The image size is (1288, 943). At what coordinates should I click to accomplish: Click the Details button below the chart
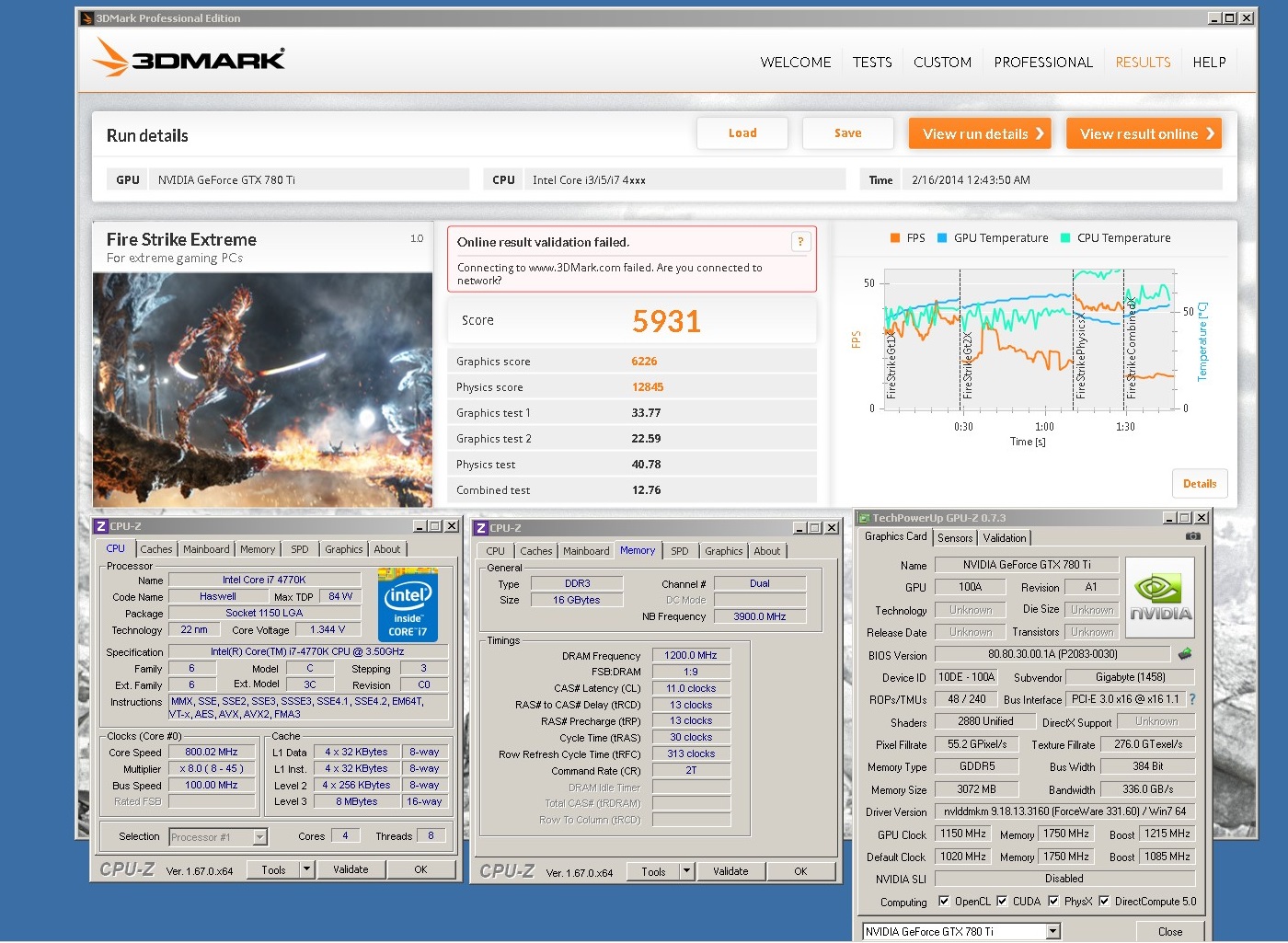[1200, 484]
